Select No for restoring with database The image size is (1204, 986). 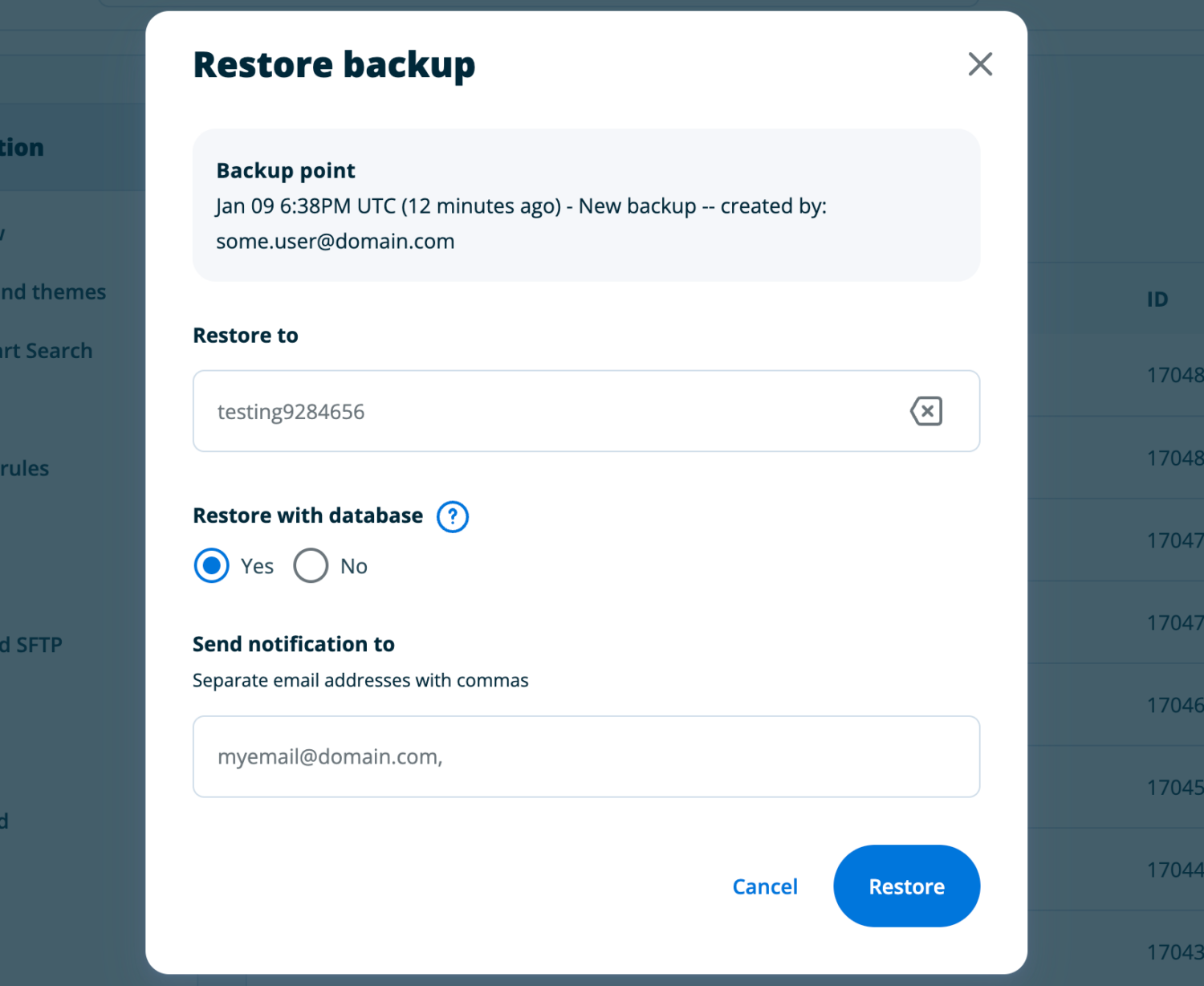click(x=310, y=565)
